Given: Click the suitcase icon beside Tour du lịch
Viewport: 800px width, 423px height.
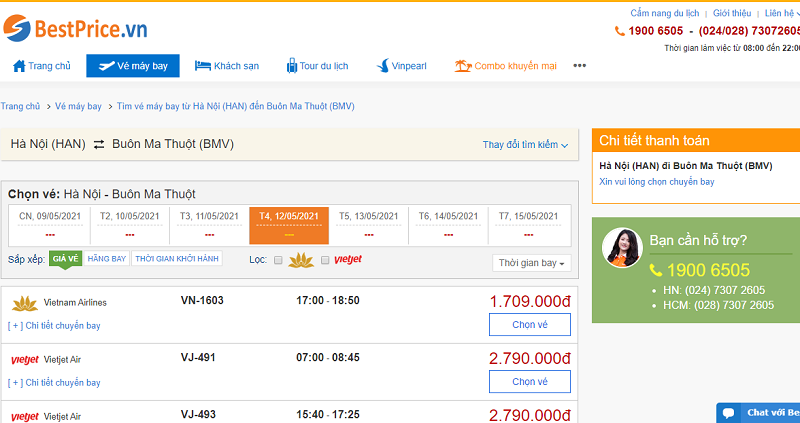Looking at the screenshot, I should (x=292, y=65).
